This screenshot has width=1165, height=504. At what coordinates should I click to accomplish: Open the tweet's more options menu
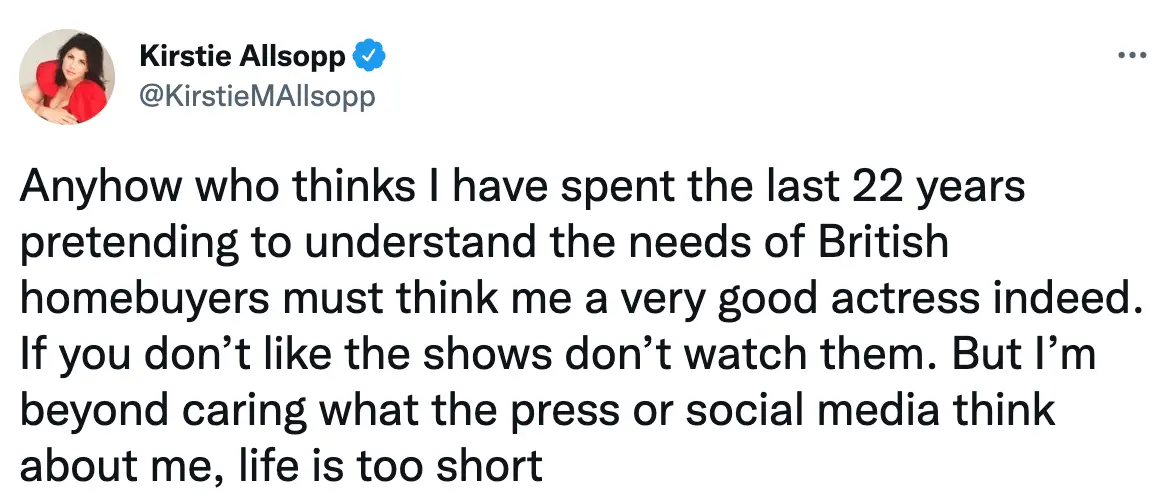[x=1132, y=56]
